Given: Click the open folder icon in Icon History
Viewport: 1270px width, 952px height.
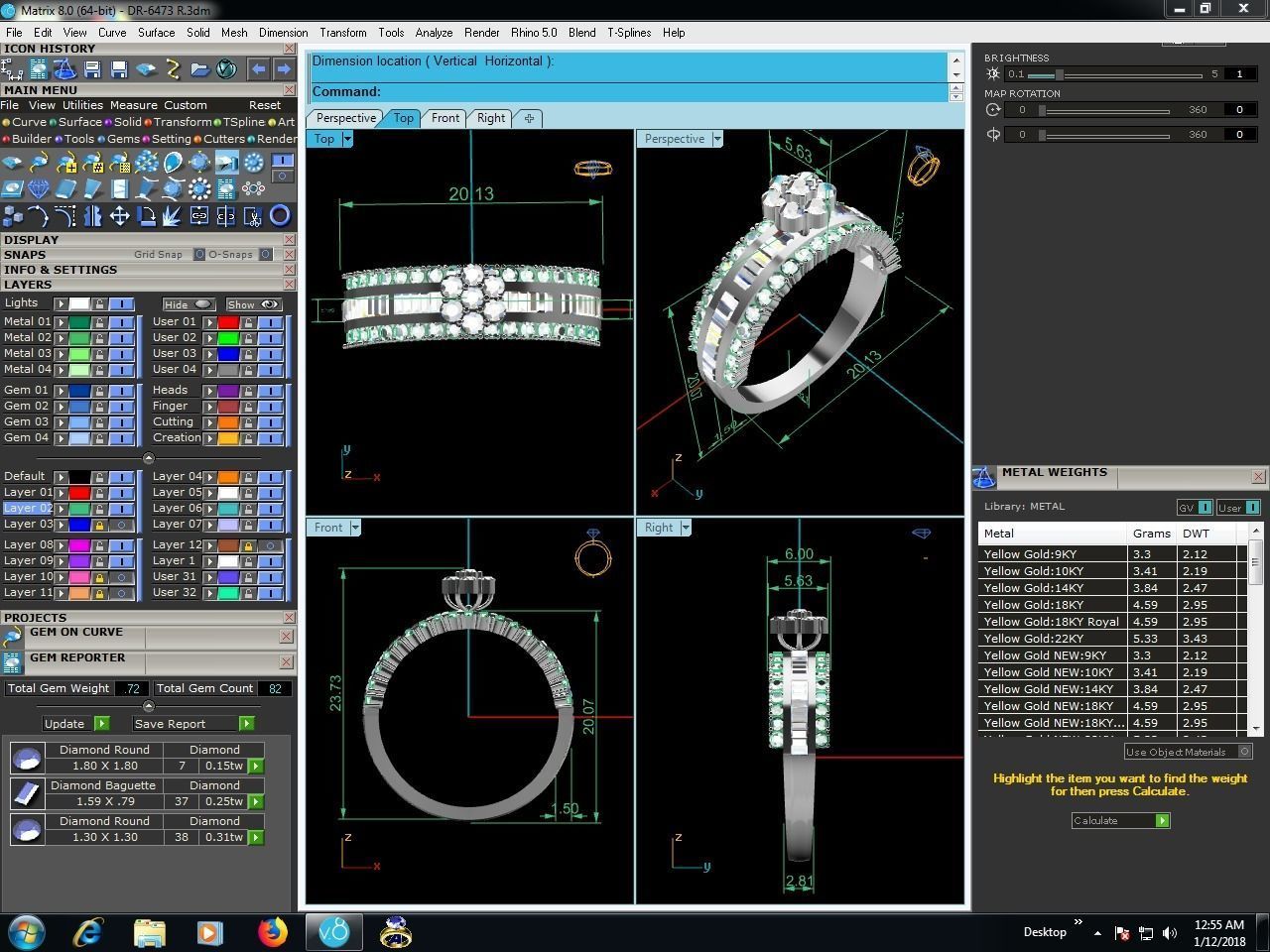Looking at the screenshot, I should tap(199, 69).
